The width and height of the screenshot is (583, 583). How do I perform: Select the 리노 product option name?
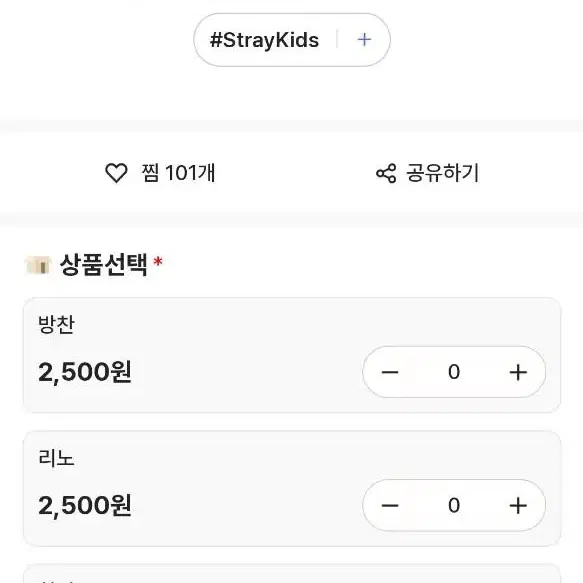pyautogui.click(x=57, y=458)
